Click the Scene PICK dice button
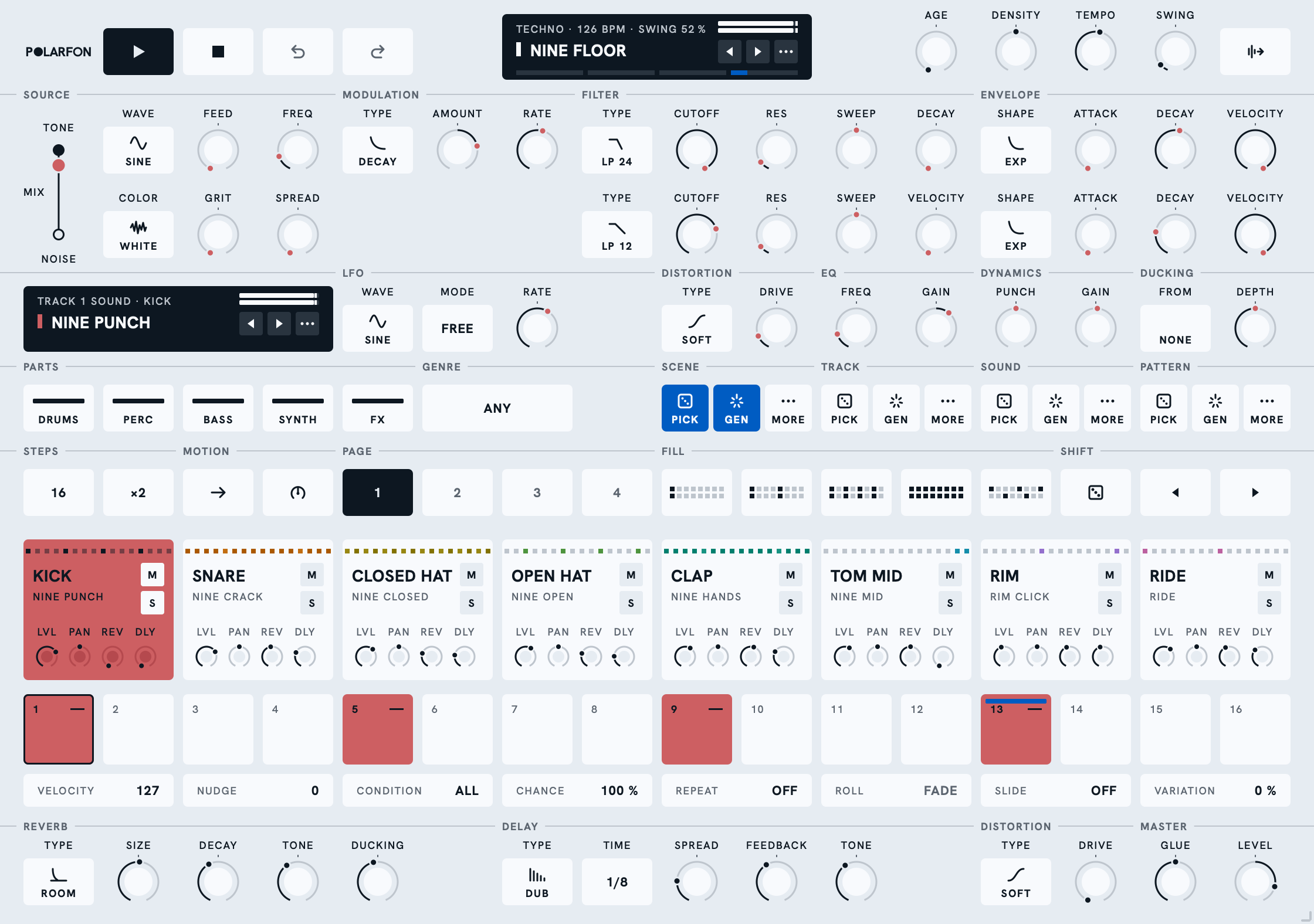The height and width of the screenshot is (924, 1314). pyautogui.click(x=685, y=408)
